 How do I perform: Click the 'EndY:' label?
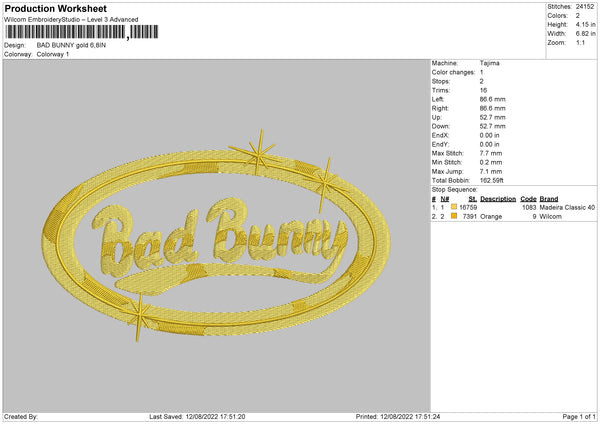(x=440, y=144)
